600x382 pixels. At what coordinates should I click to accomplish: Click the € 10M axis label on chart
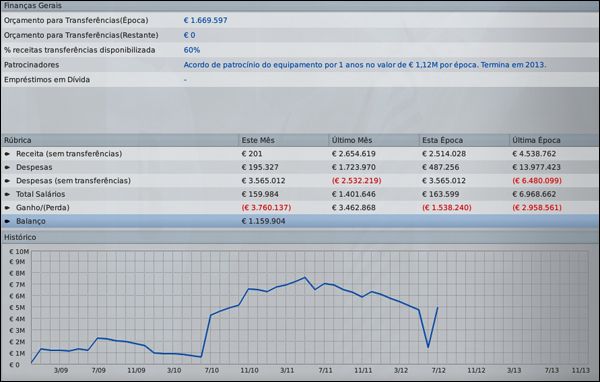pos(19,252)
